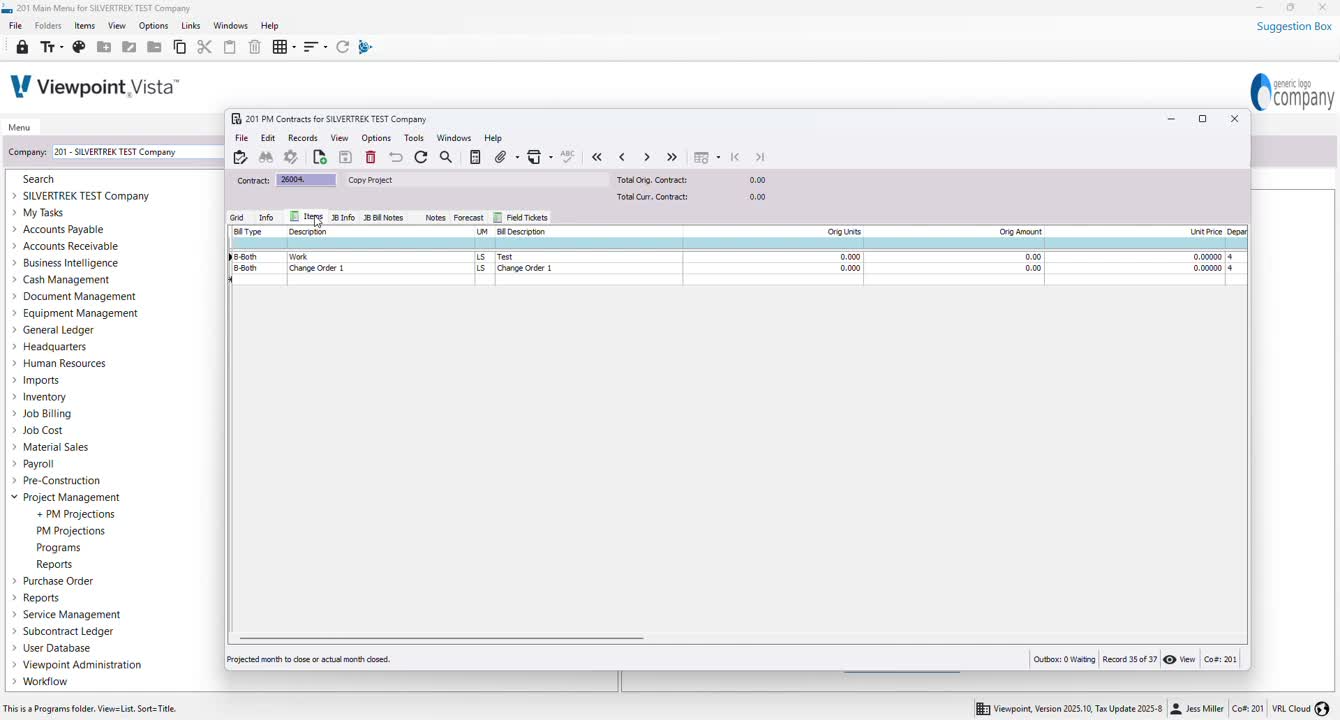
Task: Click the Bill Type column header
Action: (259, 232)
